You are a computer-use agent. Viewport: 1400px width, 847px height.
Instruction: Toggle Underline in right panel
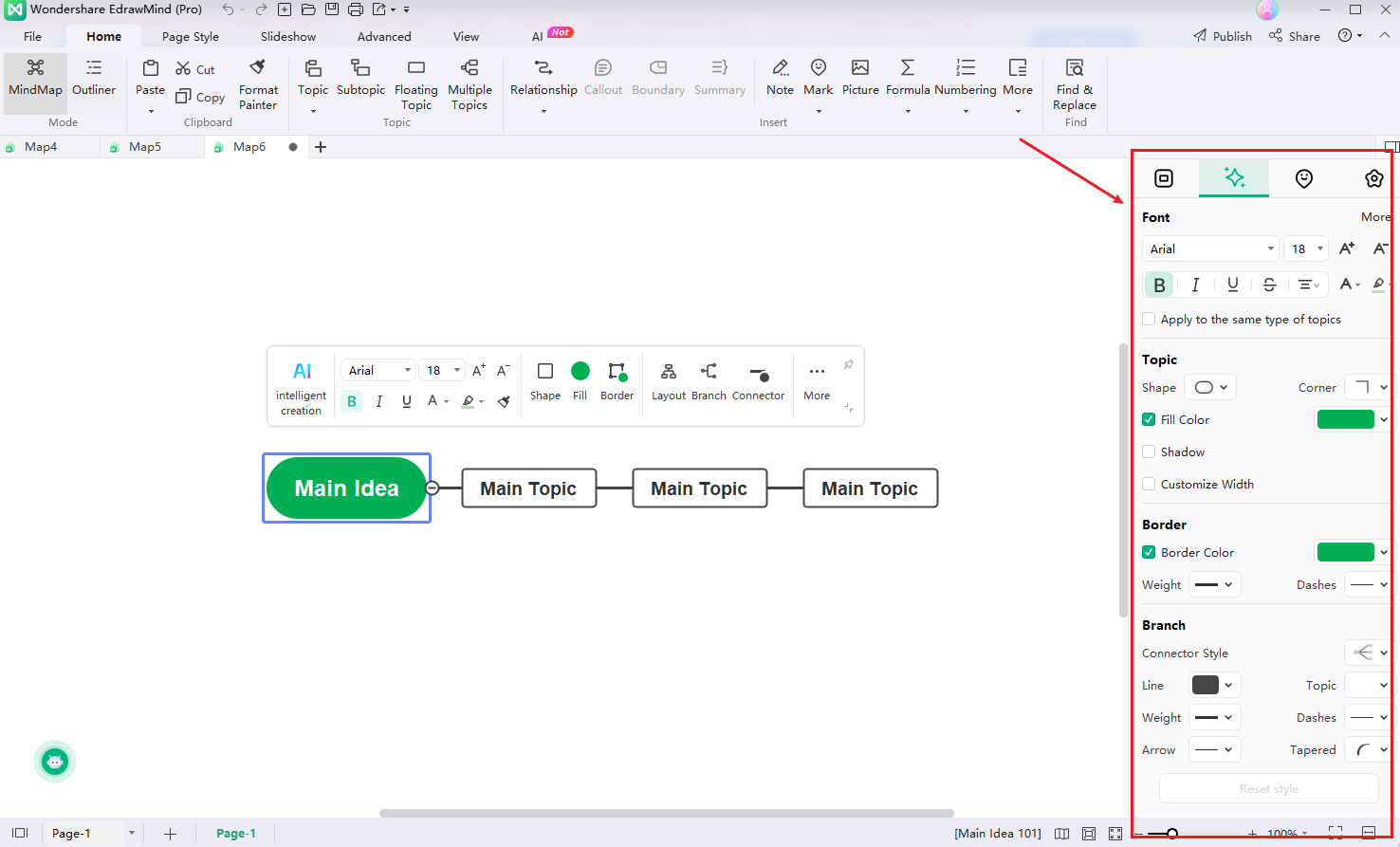pos(1232,285)
